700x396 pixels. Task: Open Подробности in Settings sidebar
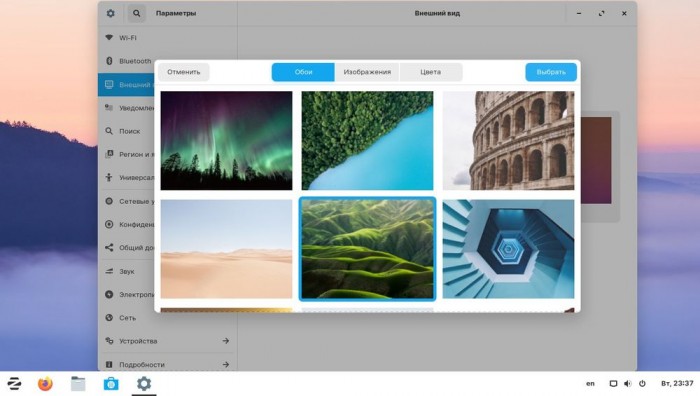[167, 364]
